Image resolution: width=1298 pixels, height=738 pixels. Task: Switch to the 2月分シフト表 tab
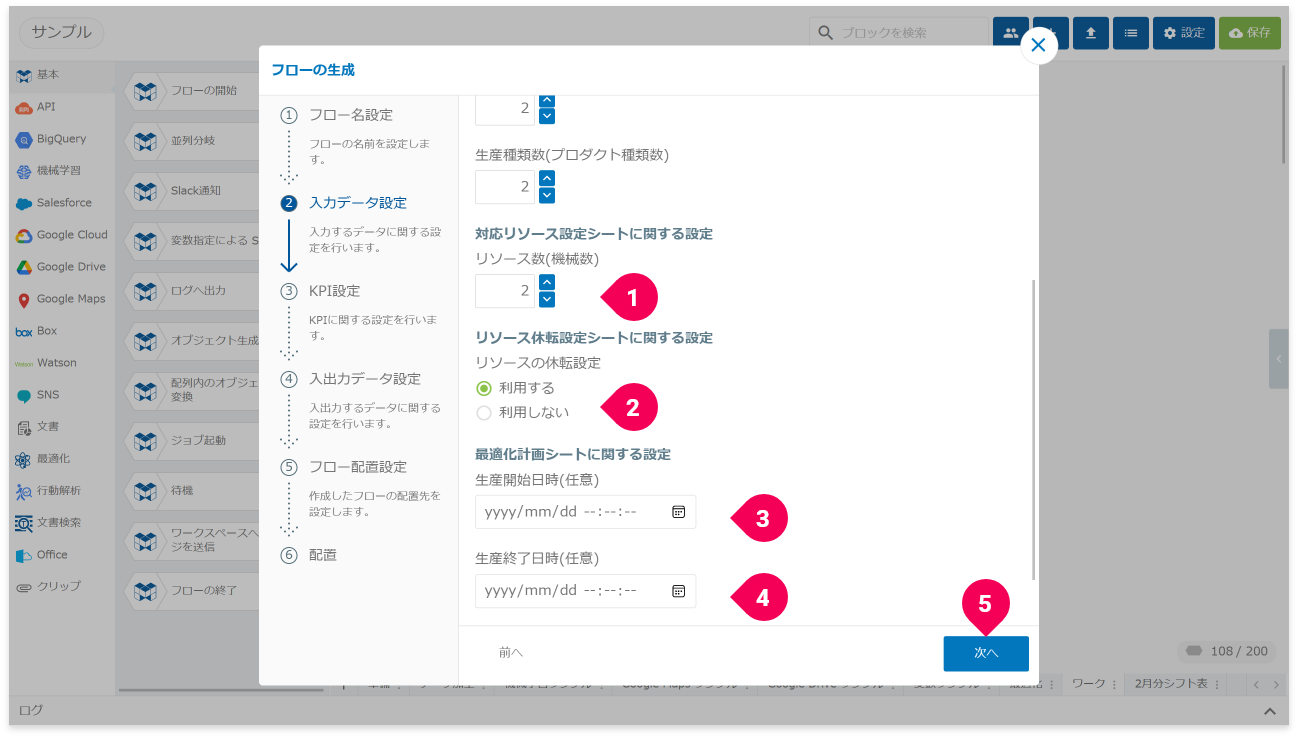click(1171, 685)
